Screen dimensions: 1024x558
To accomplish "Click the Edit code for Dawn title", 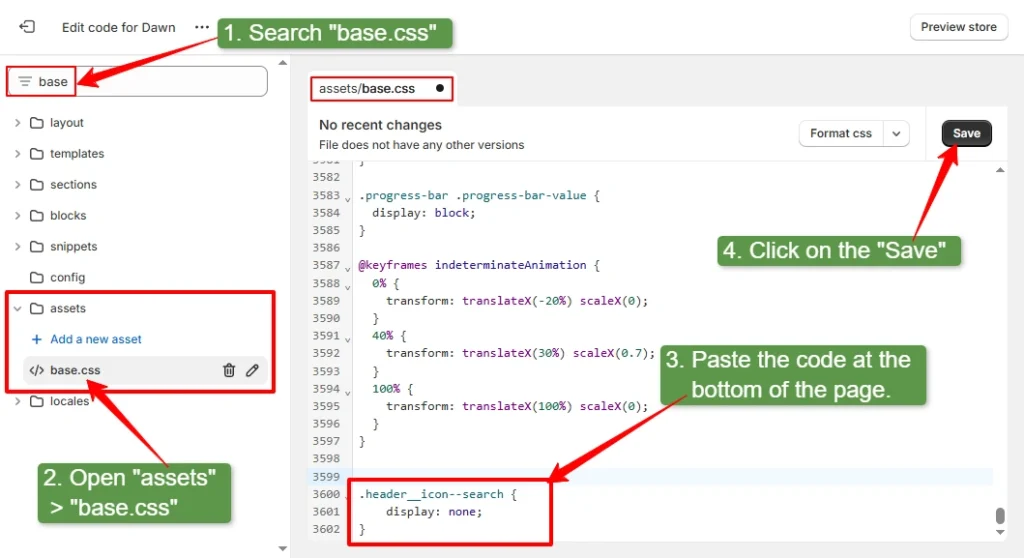I will [118, 27].
